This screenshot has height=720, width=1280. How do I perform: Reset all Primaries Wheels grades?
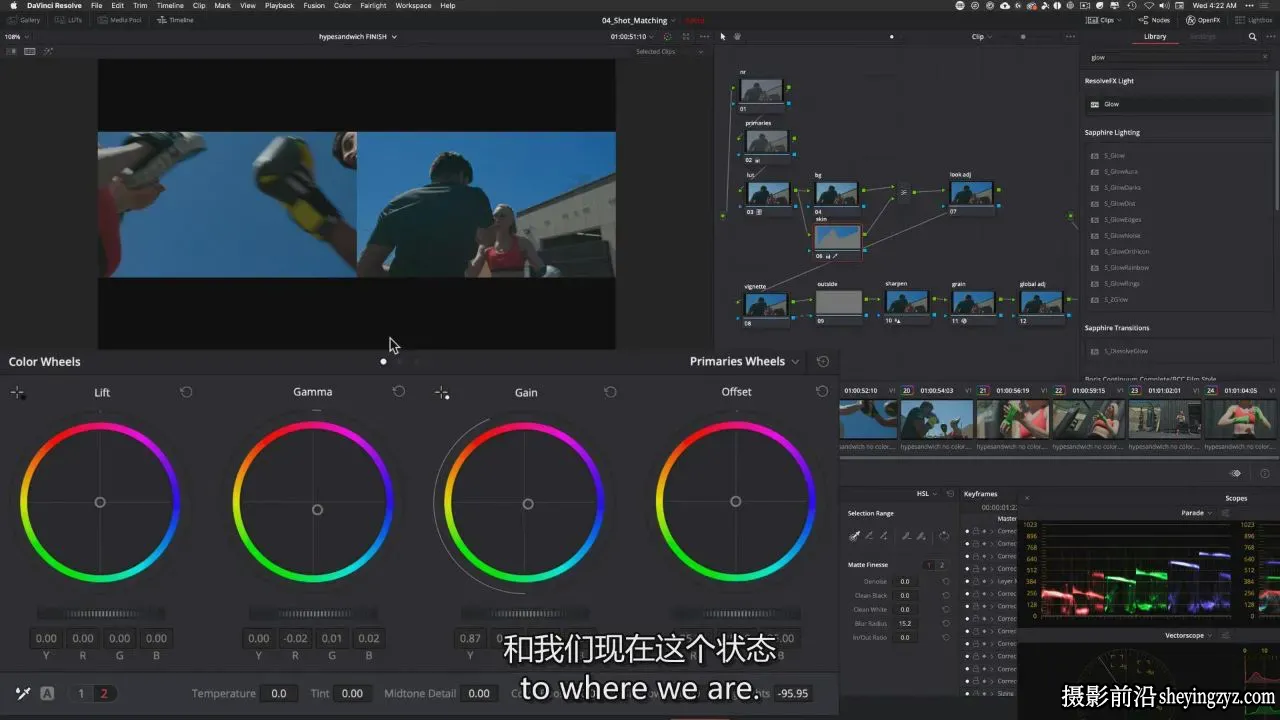pyautogui.click(x=823, y=361)
